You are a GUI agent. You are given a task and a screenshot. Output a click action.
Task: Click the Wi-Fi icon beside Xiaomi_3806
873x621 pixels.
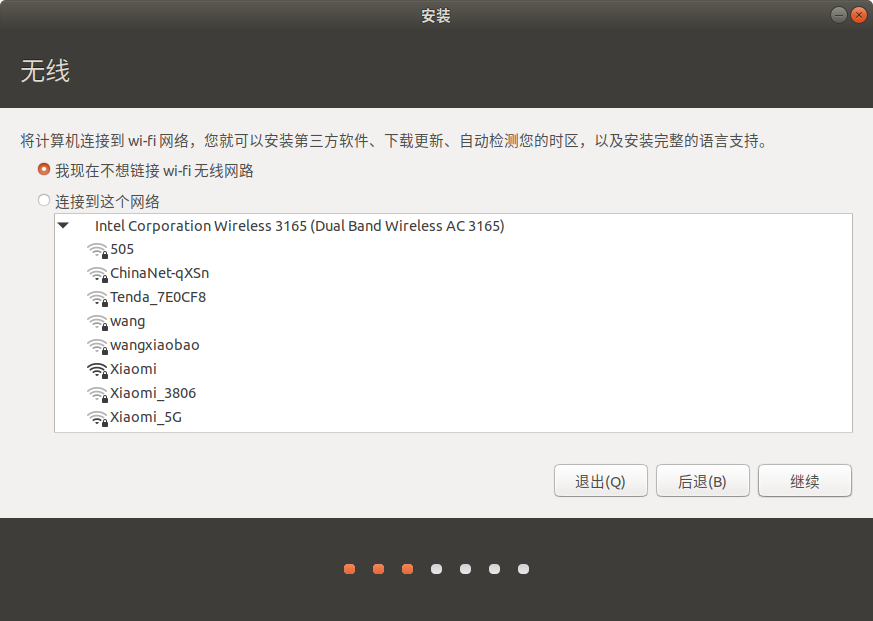click(97, 394)
